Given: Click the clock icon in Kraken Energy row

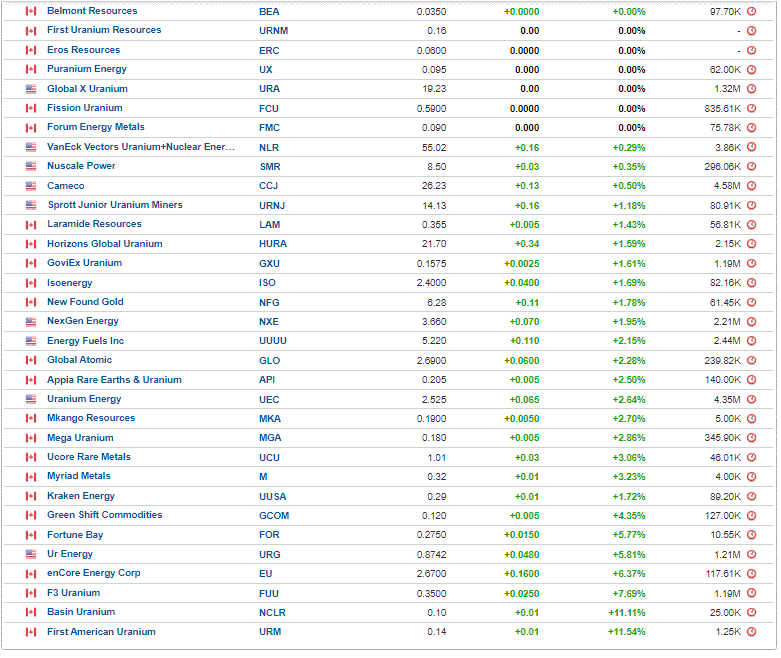Looking at the screenshot, I should coord(752,496).
